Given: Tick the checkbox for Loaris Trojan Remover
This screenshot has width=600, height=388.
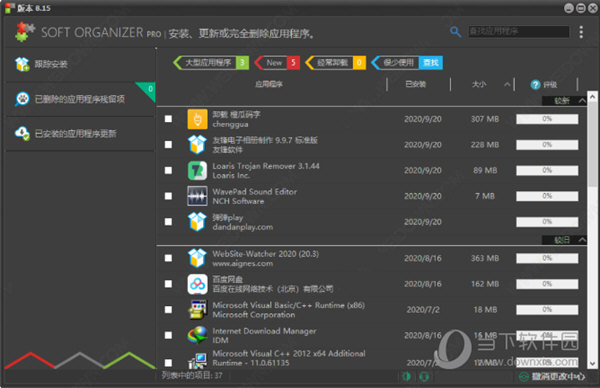Looking at the screenshot, I should (x=168, y=170).
